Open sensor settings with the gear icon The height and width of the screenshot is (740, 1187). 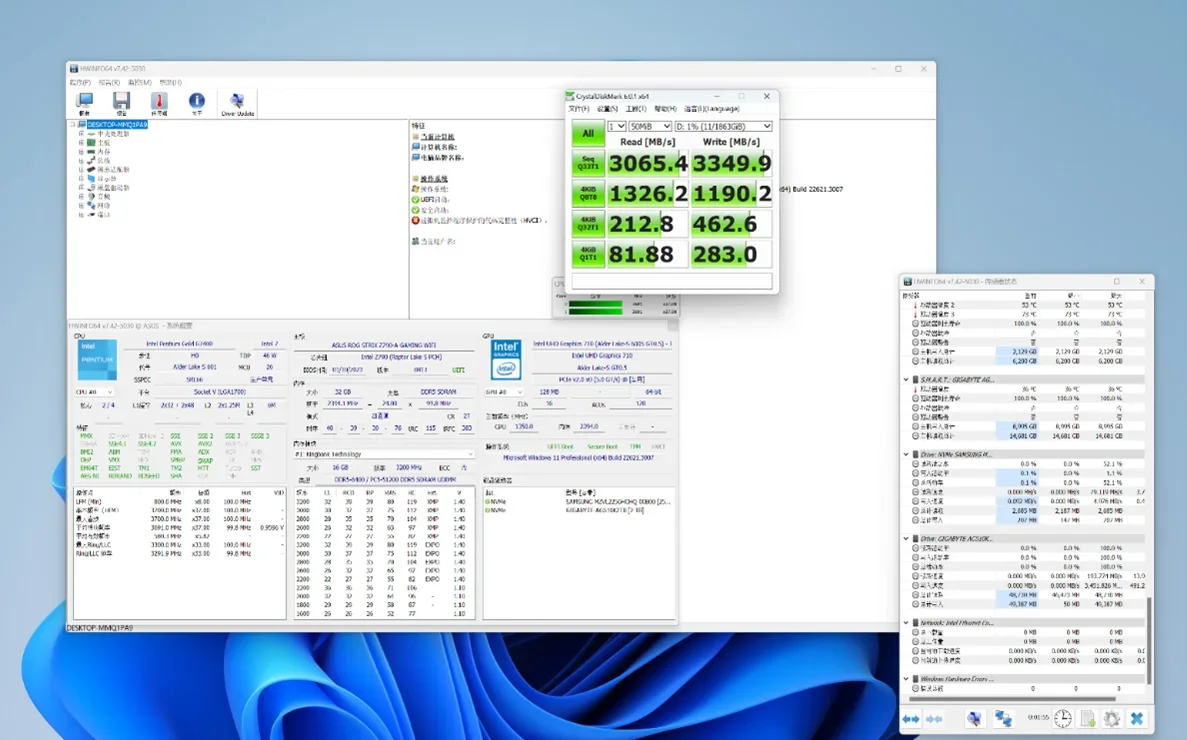(1111, 719)
